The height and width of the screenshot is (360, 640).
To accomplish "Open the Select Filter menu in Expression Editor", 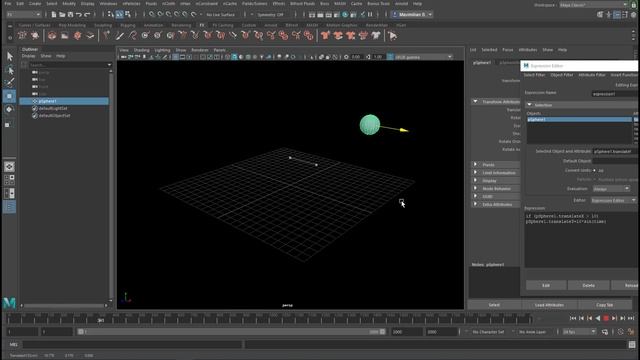I will (534, 75).
